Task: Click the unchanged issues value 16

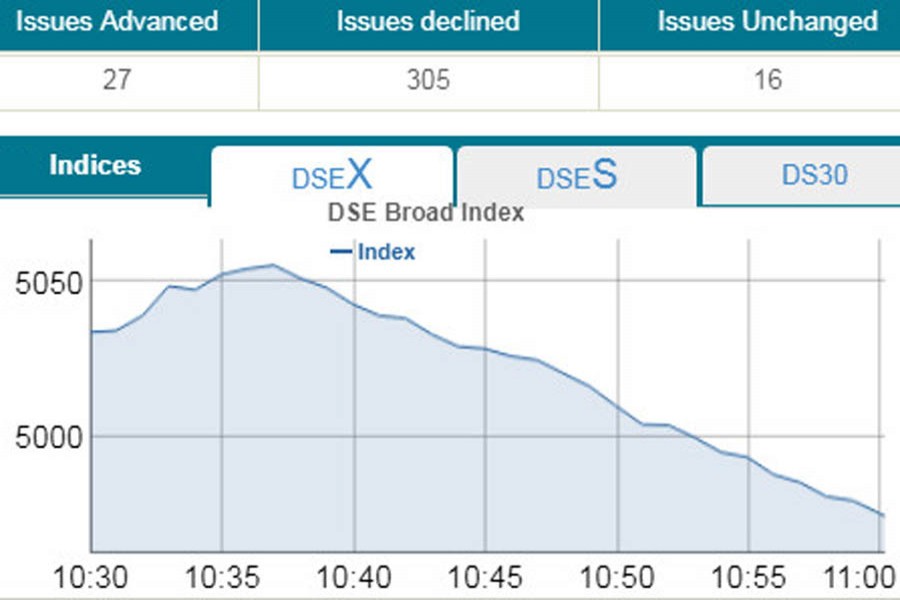Action: coord(767,80)
